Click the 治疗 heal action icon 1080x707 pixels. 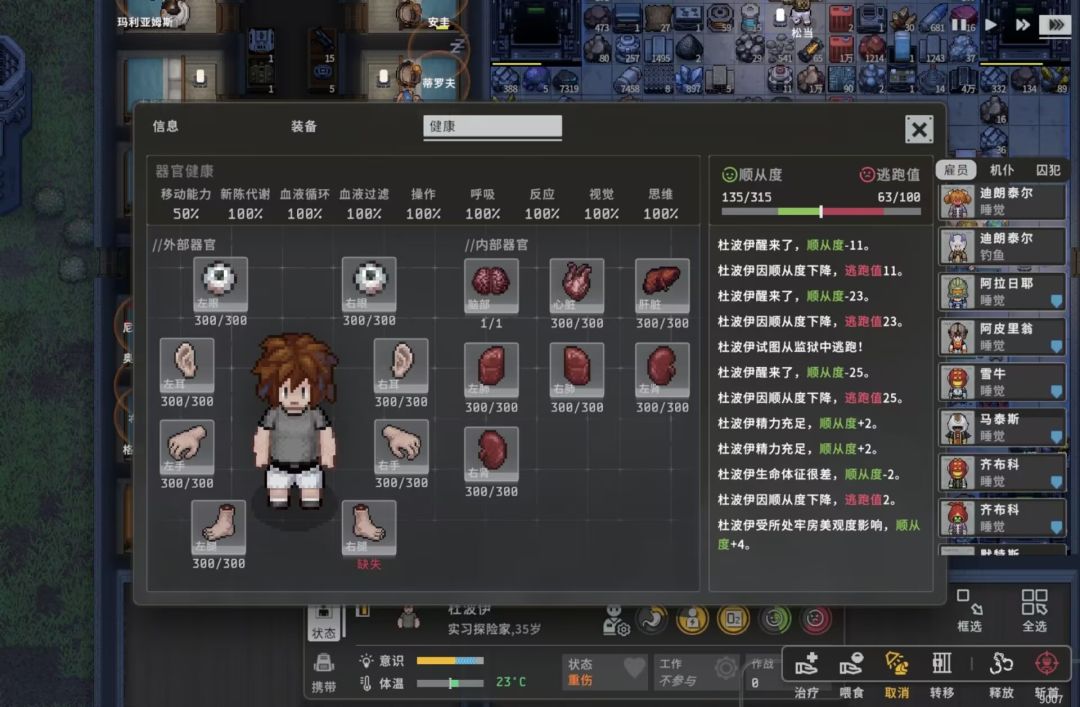pos(807,664)
